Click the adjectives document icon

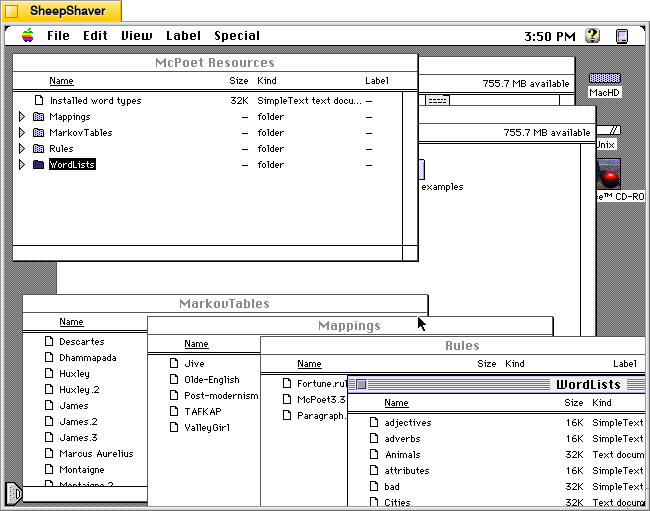tap(373, 423)
